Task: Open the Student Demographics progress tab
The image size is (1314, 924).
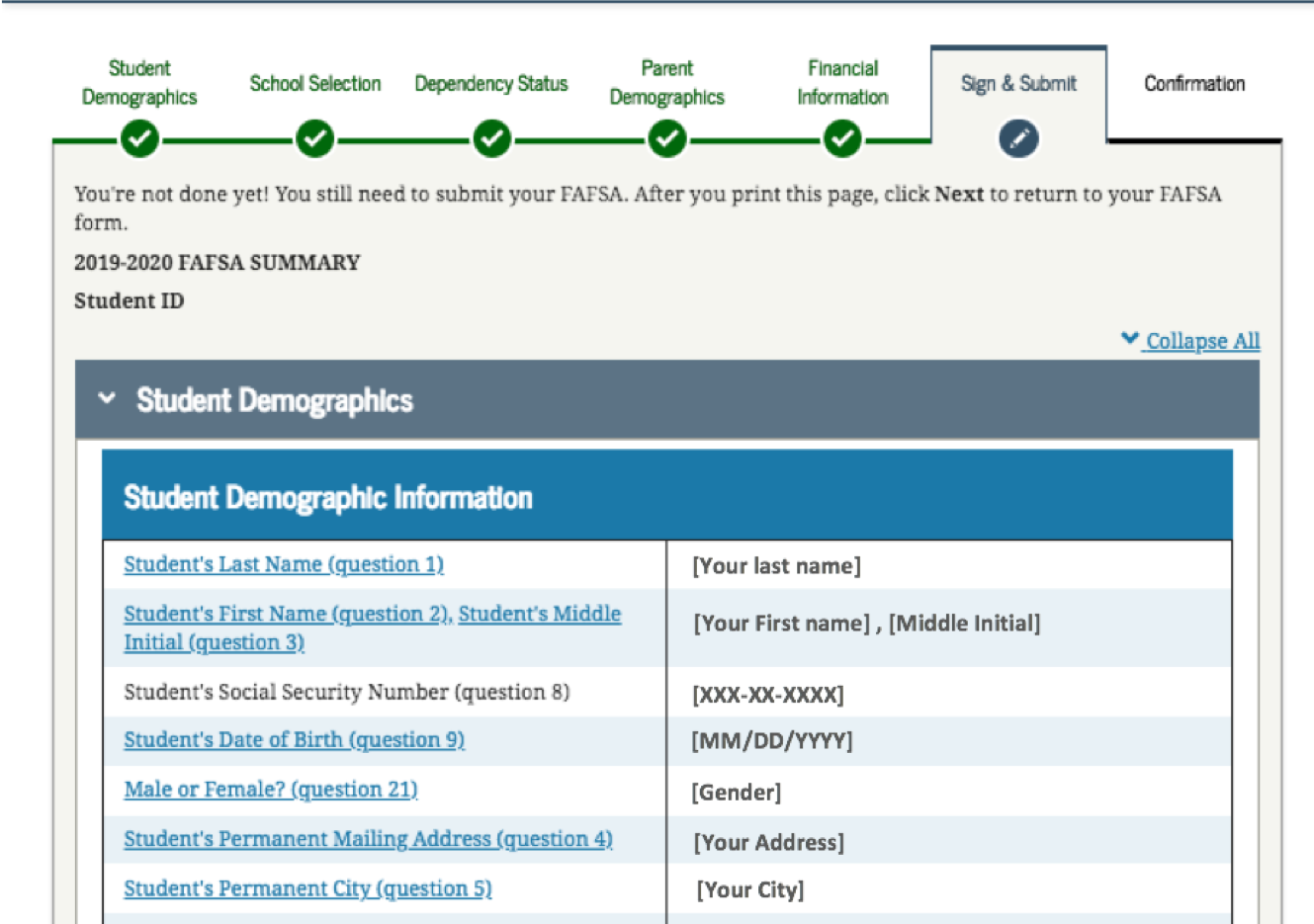Action: tap(139, 83)
